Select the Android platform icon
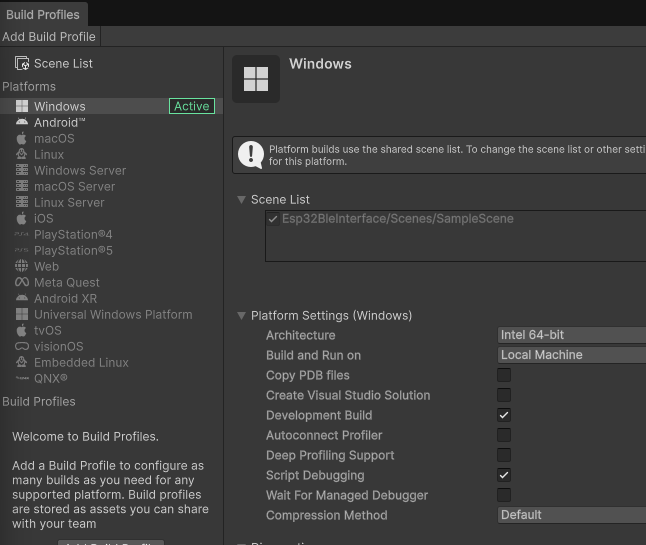 (22, 123)
